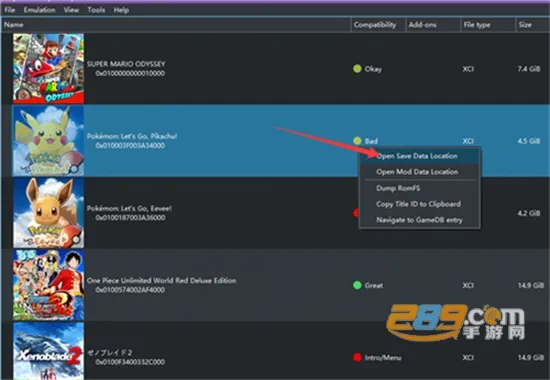The height and width of the screenshot is (380, 550).
Task: Click the Intro/Menu compatibility label
Action: coord(383,358)
